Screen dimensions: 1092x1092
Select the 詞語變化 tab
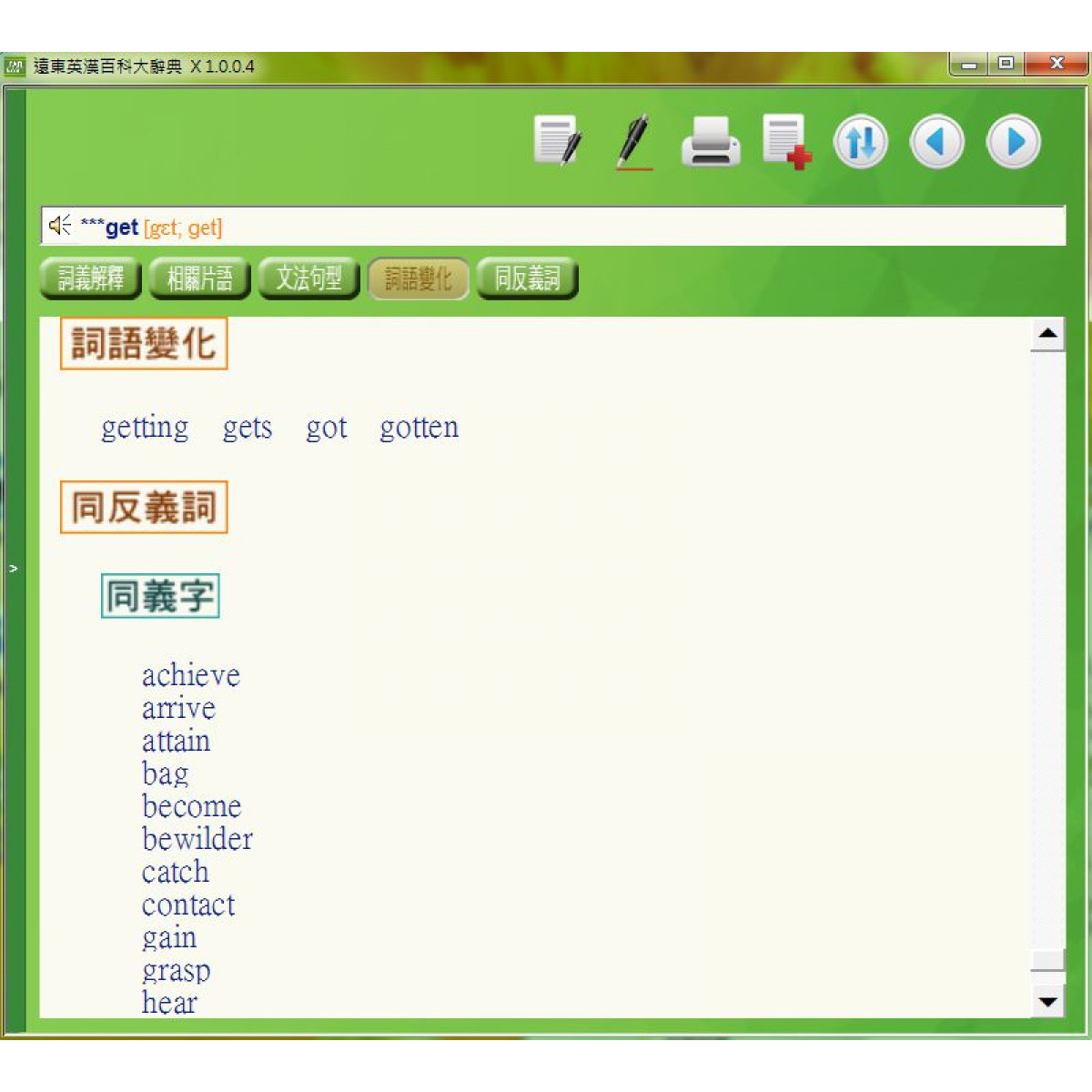(x=418, y=278)
